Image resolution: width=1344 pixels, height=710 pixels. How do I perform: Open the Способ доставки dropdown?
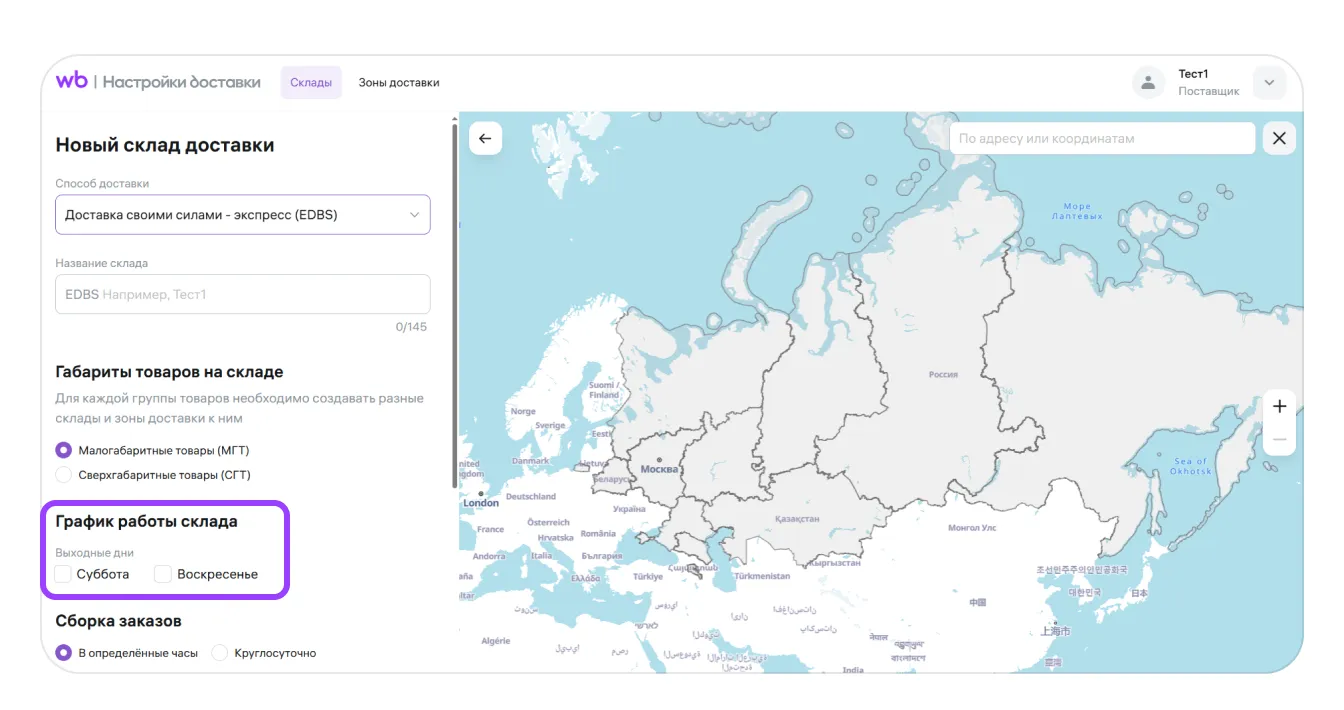pyautogui.click(x=242, y=215)
